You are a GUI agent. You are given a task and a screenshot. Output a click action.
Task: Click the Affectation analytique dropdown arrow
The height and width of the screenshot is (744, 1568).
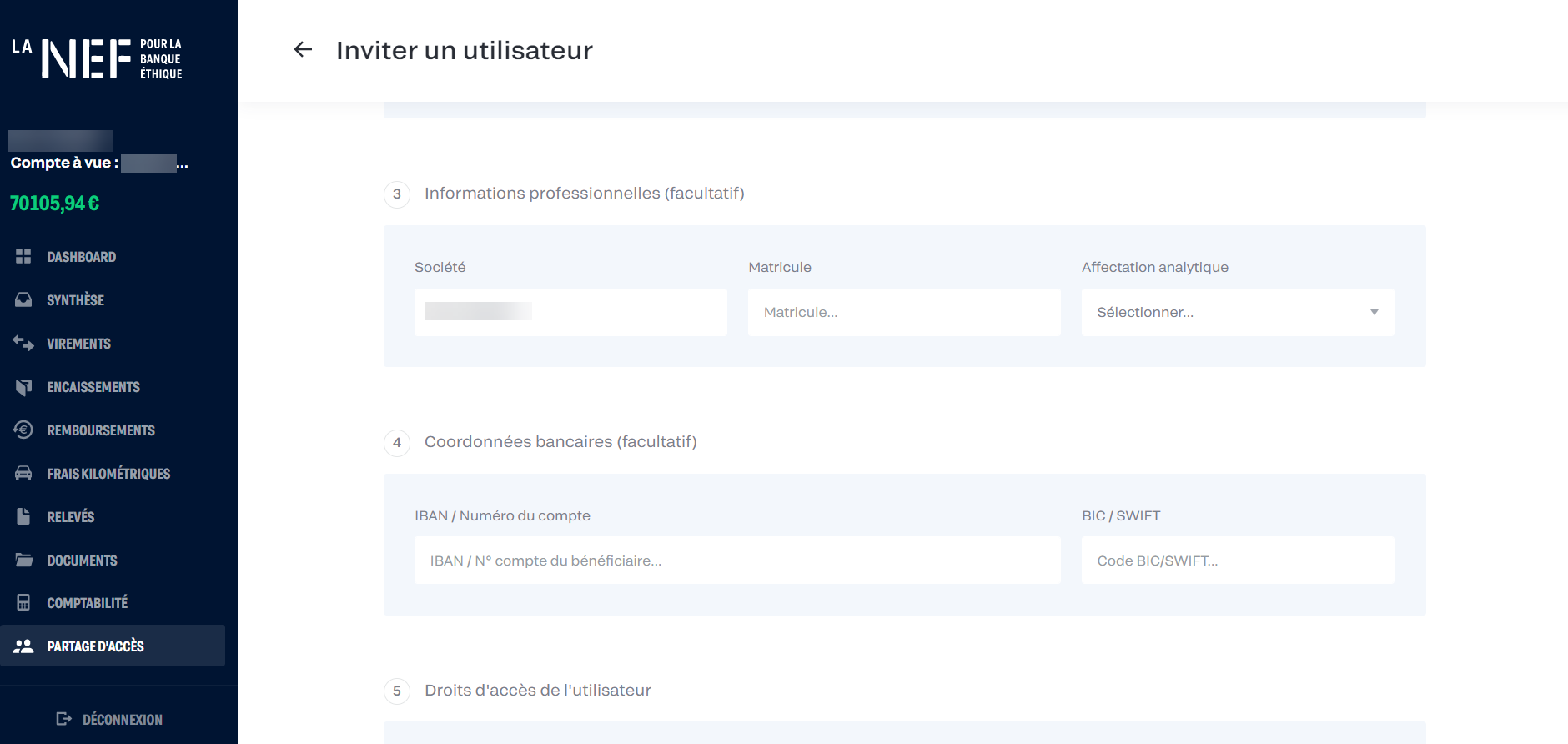pyautogui.click(x=1374, y=312)
